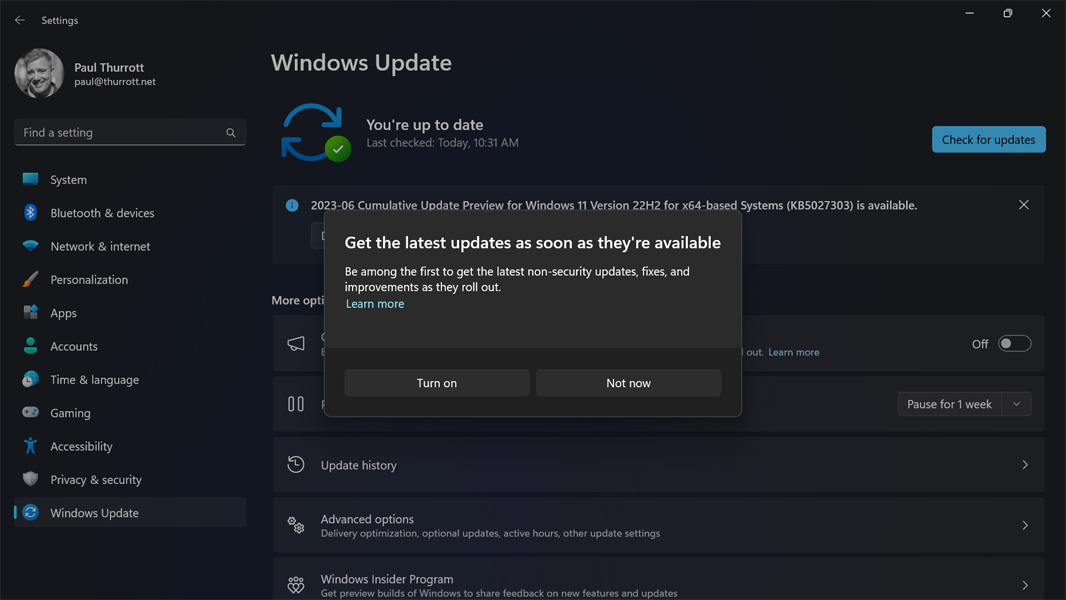
Task: Click the back arrow in Settings header
Action: point(20,20)
